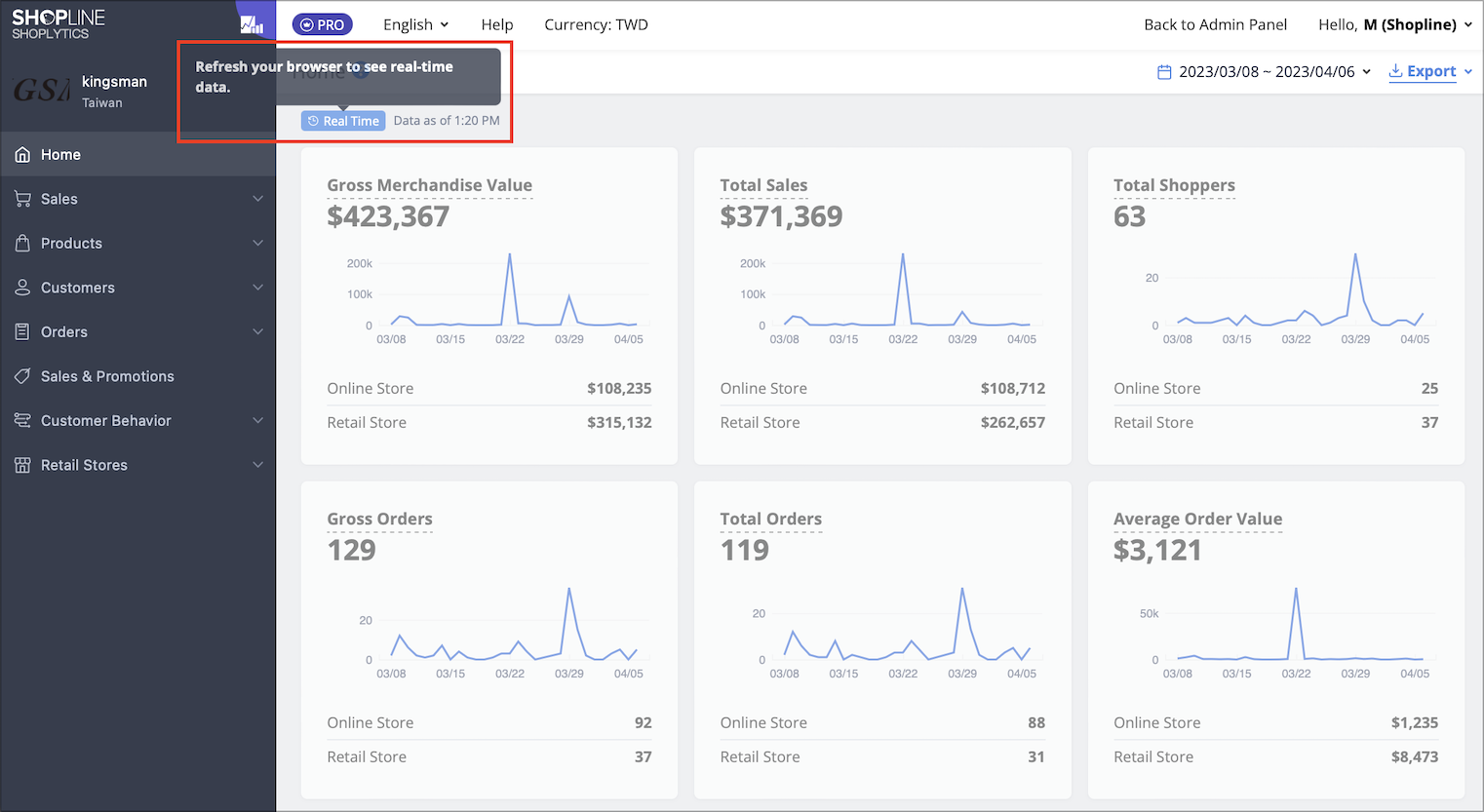Viewport: 1484px width, 812px height.
Task: Click the Total Shoppers title
Action: pos(1174,185)
